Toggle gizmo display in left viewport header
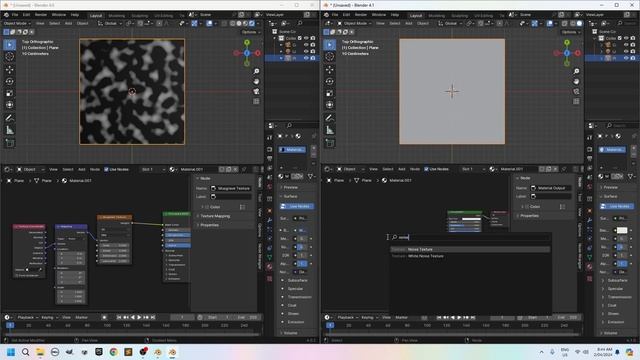This screenshot has height=360, width=640. pos(195,23)
